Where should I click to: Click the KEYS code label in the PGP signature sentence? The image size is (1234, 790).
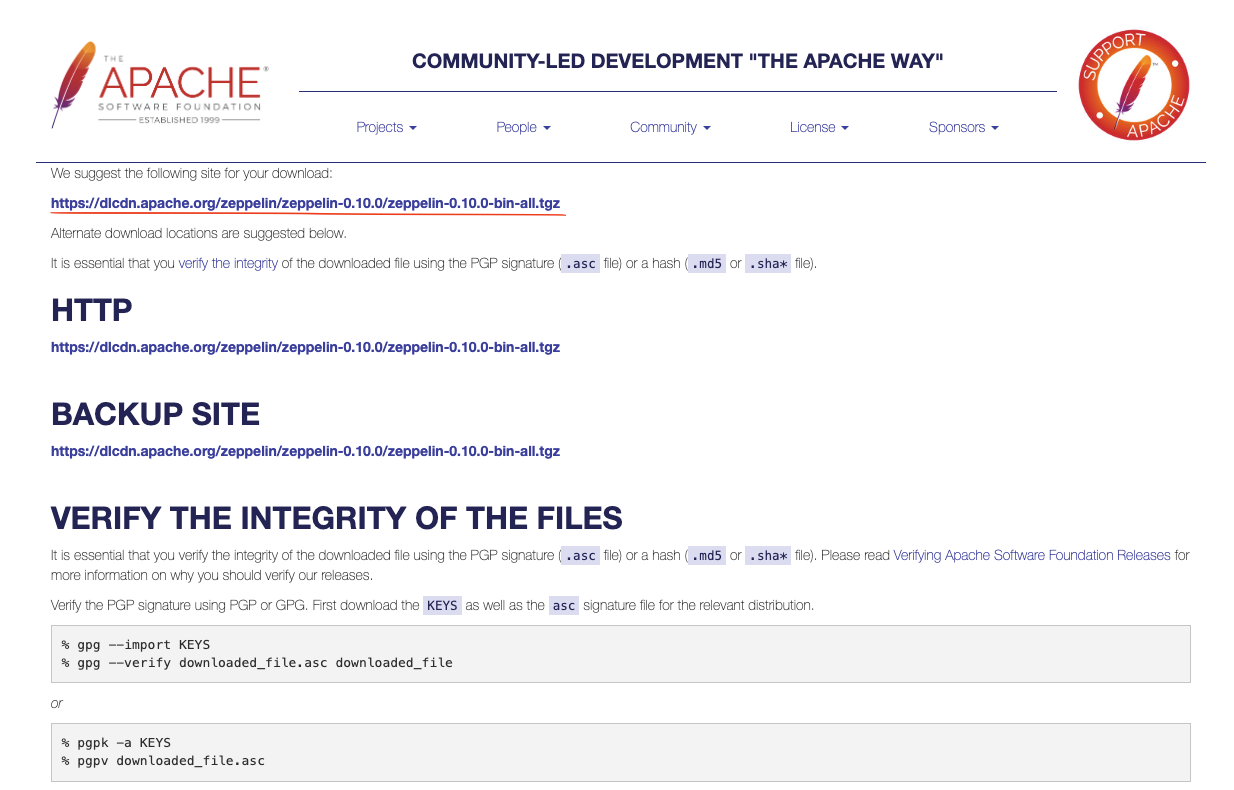pyautogui.click(x=442, y=605)
